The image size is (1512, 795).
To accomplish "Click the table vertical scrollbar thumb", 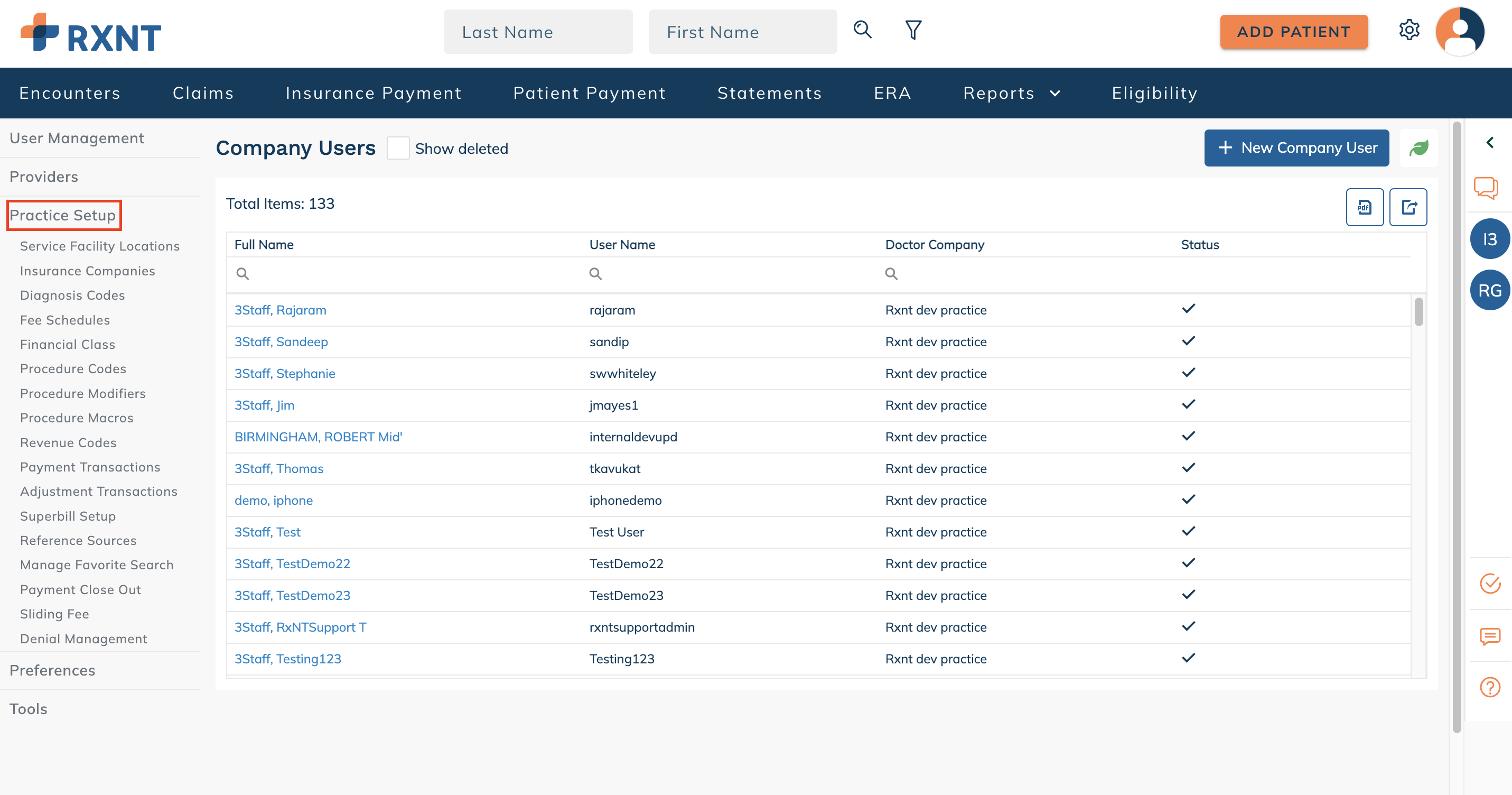I will click(1418, 312).
